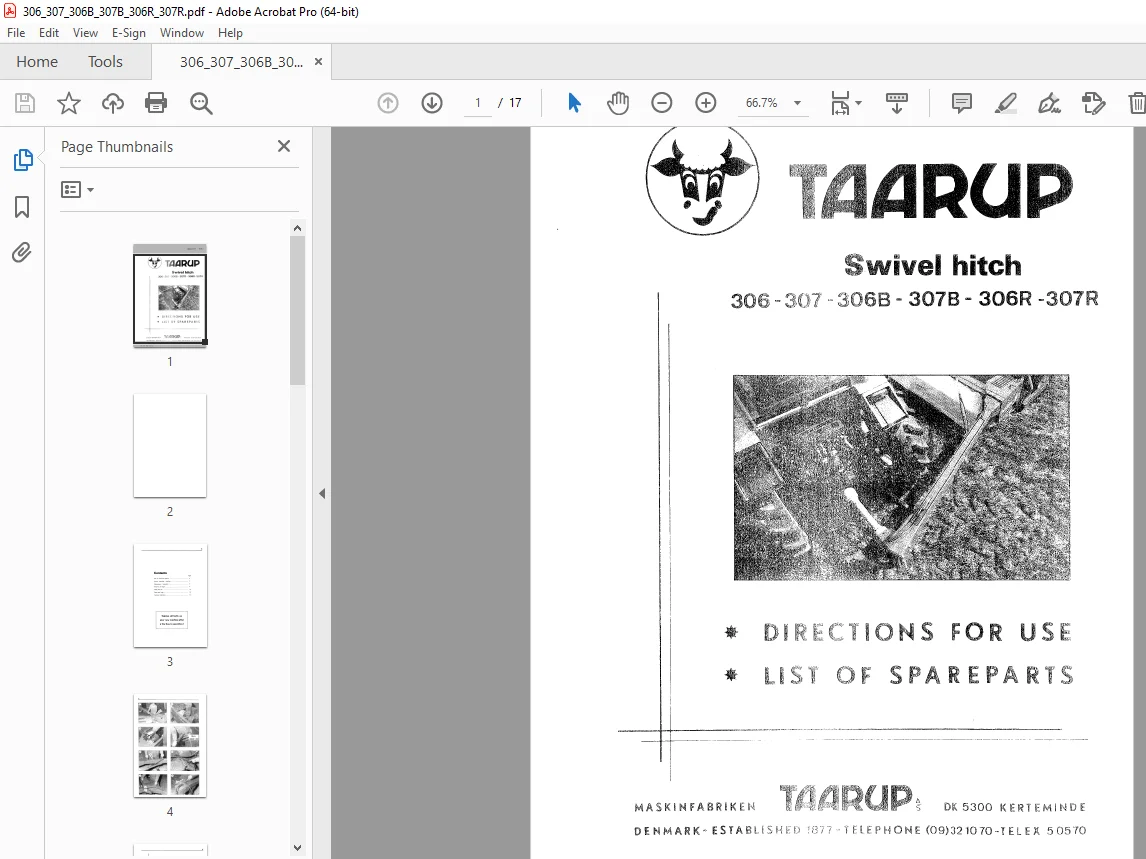The width and height of the screenshot is (1146, 859).
Task: Open the Window menu
Action: coord(182,33)
